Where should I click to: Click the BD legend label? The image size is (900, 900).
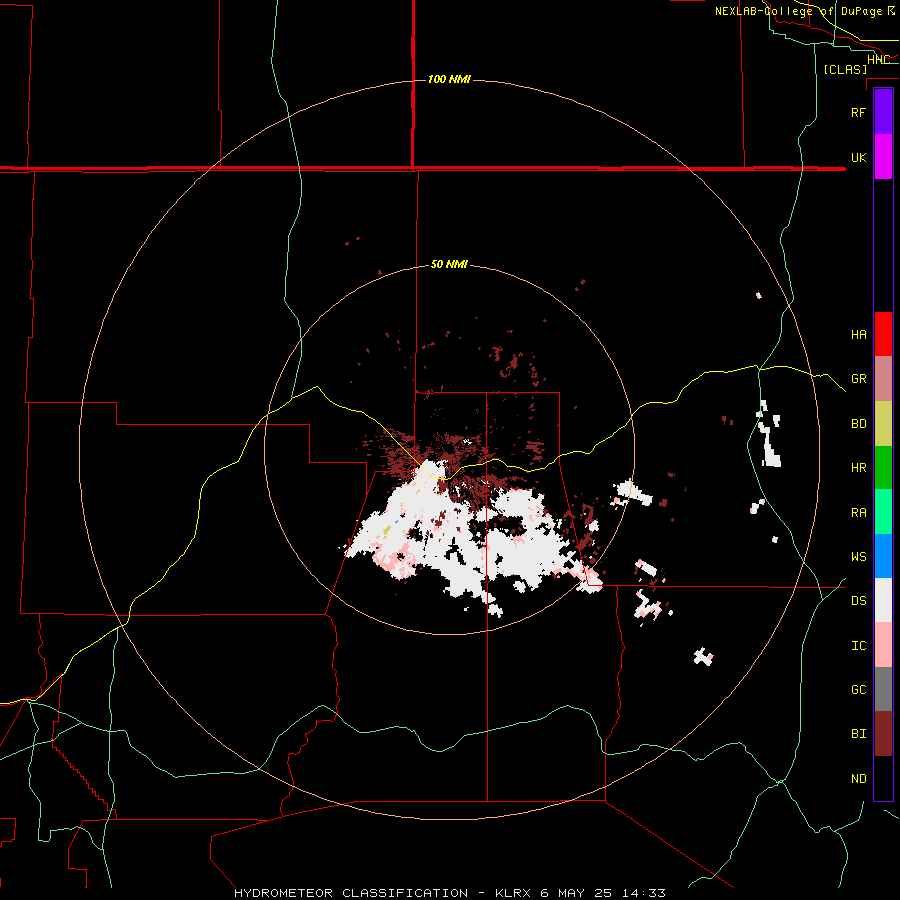[x=858, y=424]
